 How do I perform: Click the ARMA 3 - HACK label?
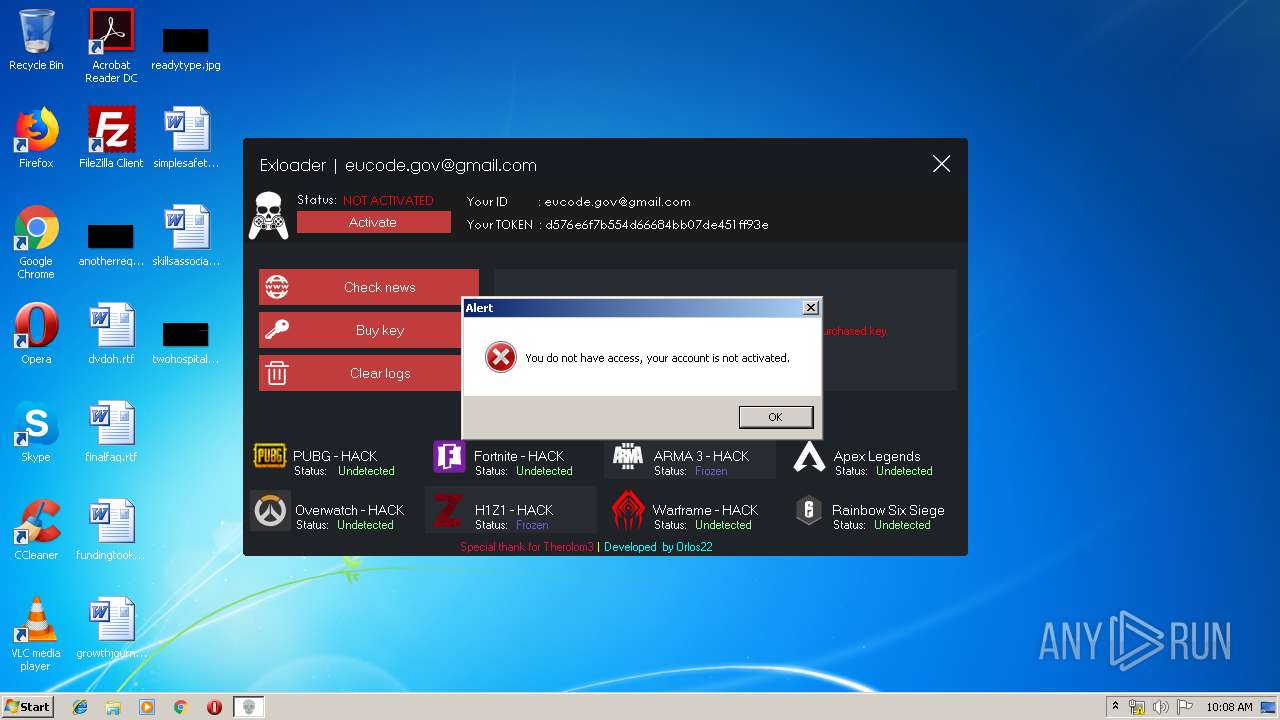pyautogui.click(x=701, y=456)
